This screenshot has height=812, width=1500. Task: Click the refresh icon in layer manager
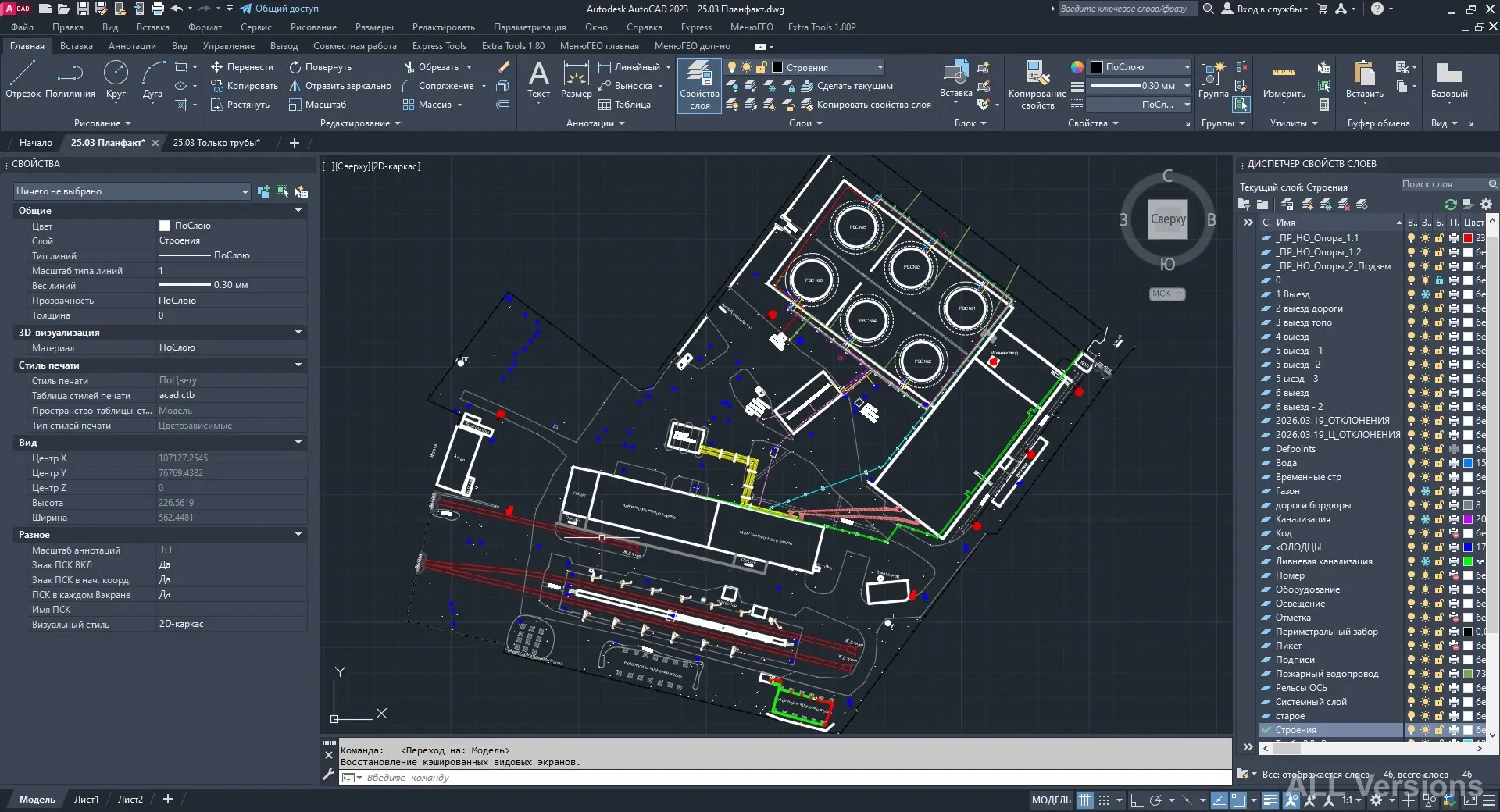[x=1451, y=205]
